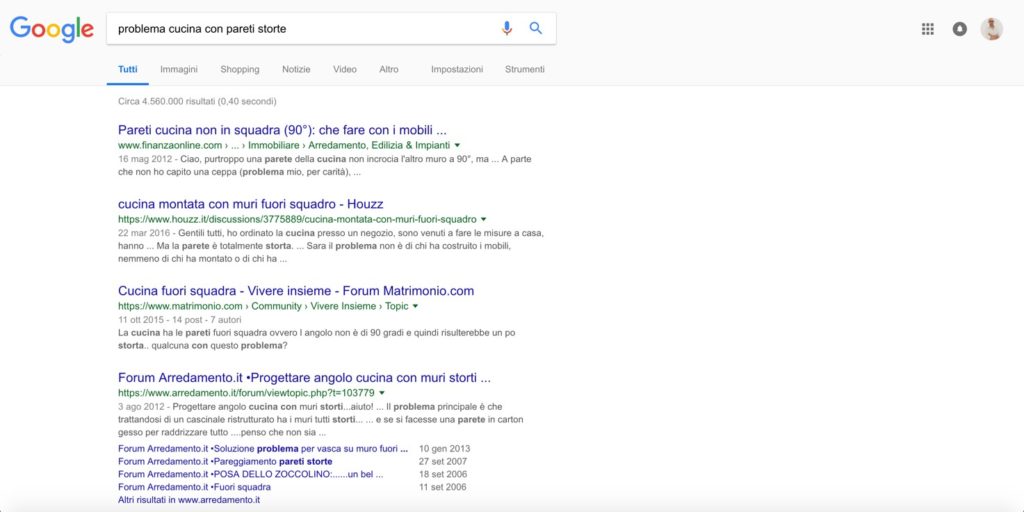Open sitelink 'POSA DELLO ZOCCOLINO'

[251, 474]
